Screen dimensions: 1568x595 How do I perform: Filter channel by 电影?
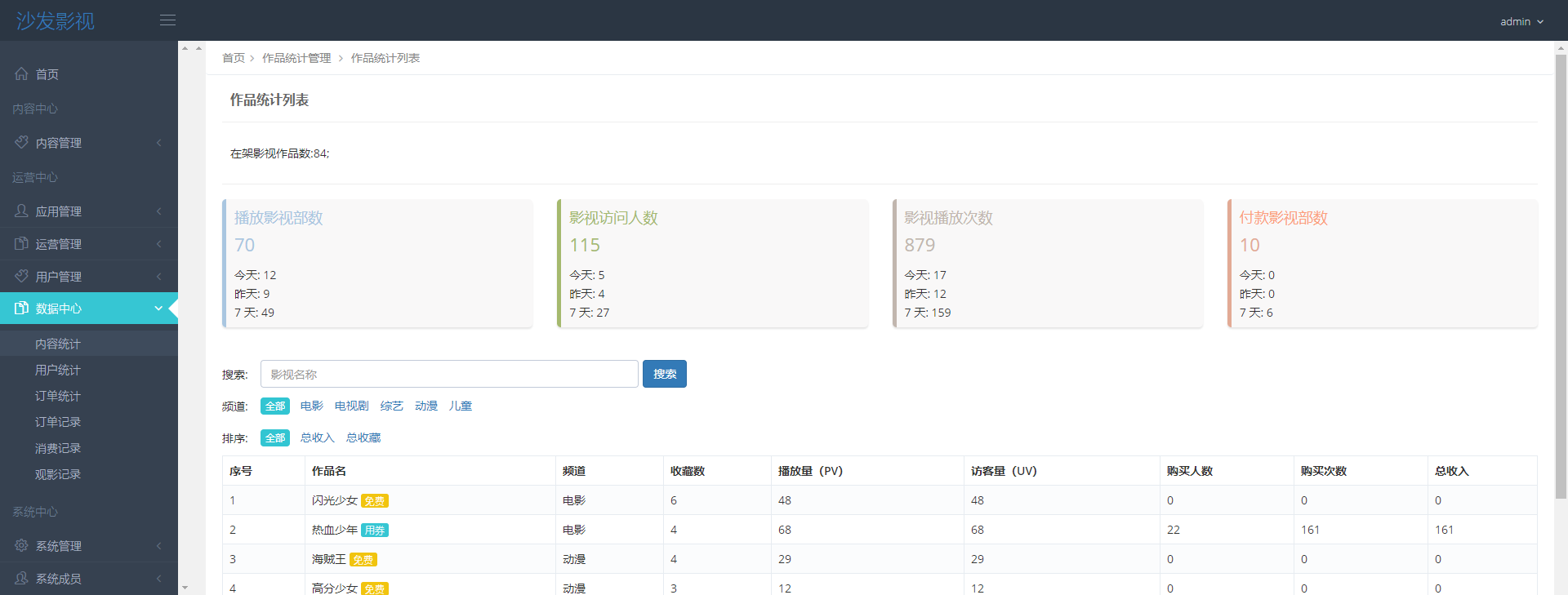(312, 406)
